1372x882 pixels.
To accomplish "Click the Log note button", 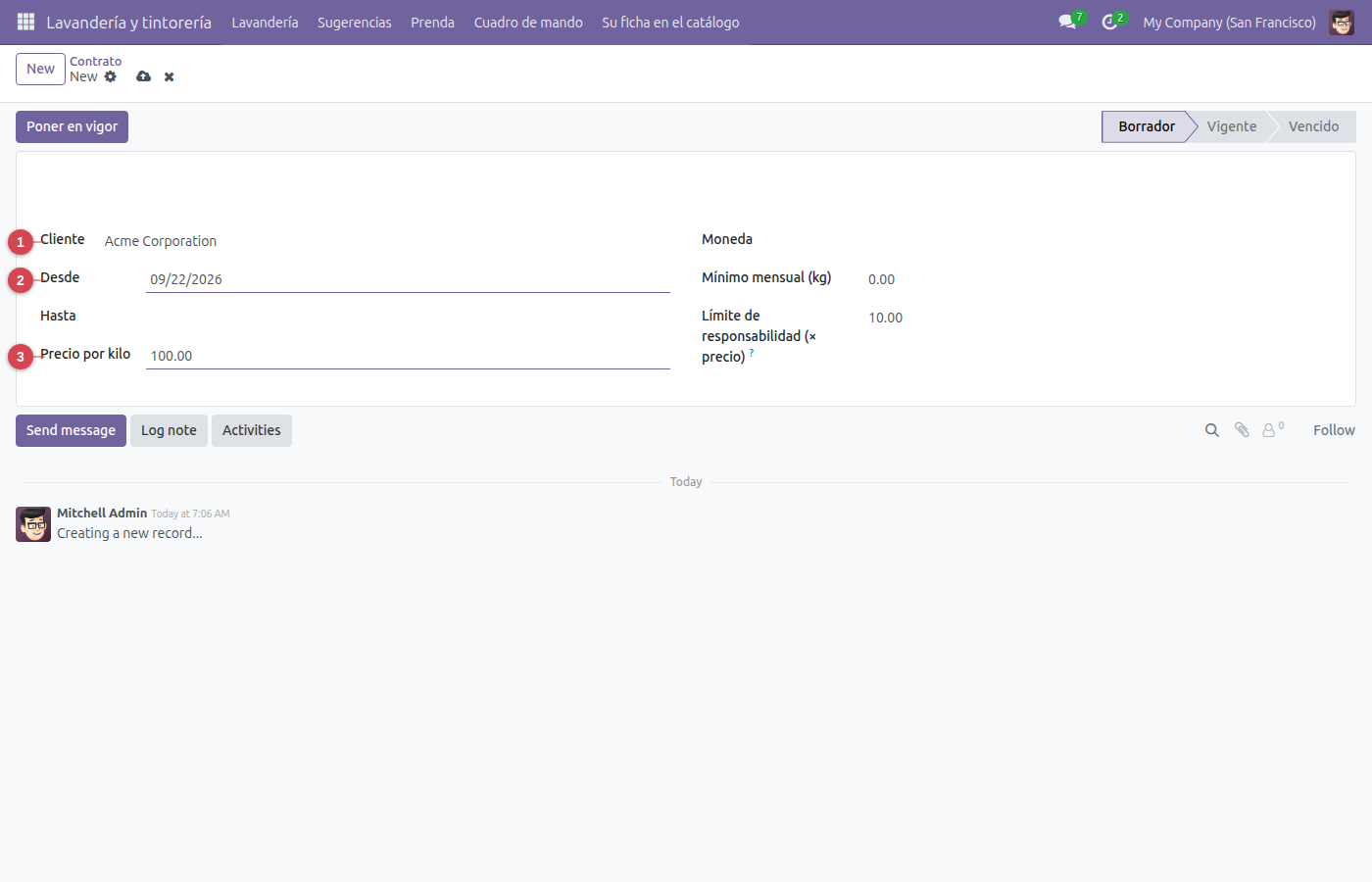I will click(x=169, y=430).
